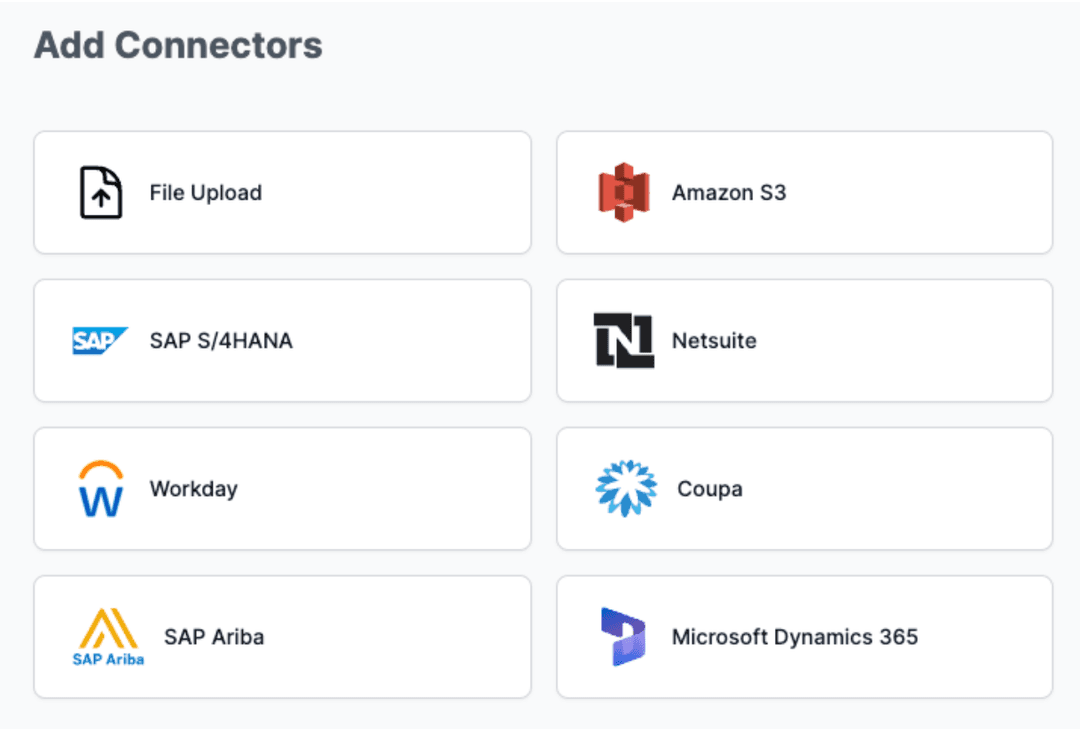Click the File Upload document arrow icon
Image resolution: width=1080 pixels, height=731 pixels.
(x=101, y=193)
